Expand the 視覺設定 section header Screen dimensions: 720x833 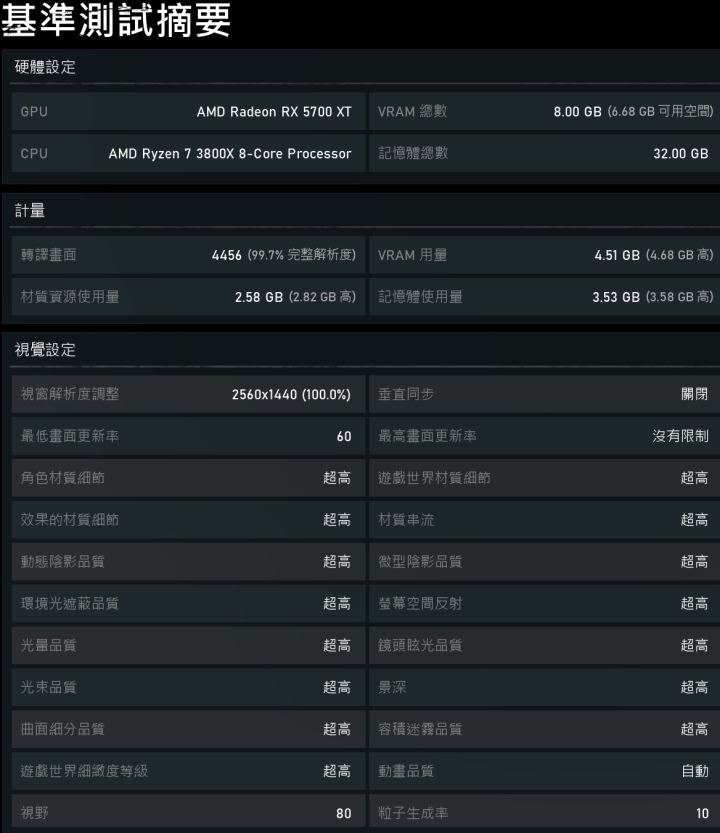pos(360,351)
